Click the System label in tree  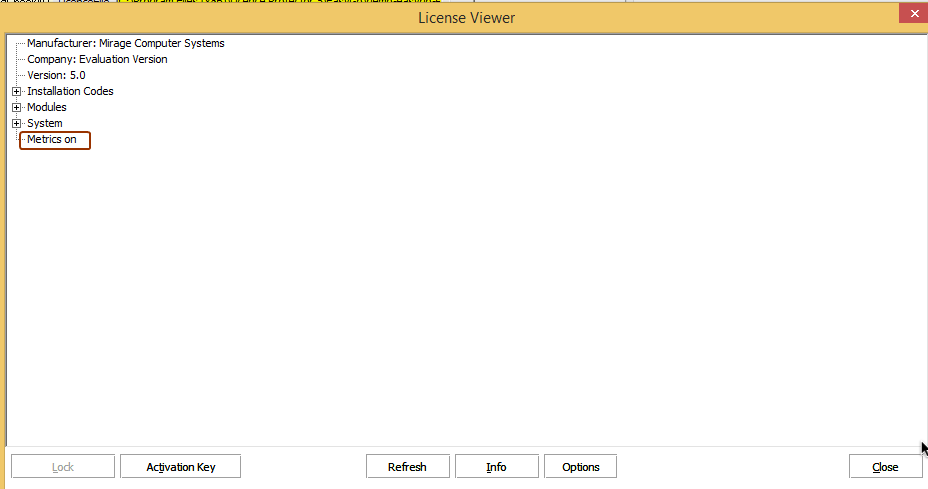click(x=44, y=124)
